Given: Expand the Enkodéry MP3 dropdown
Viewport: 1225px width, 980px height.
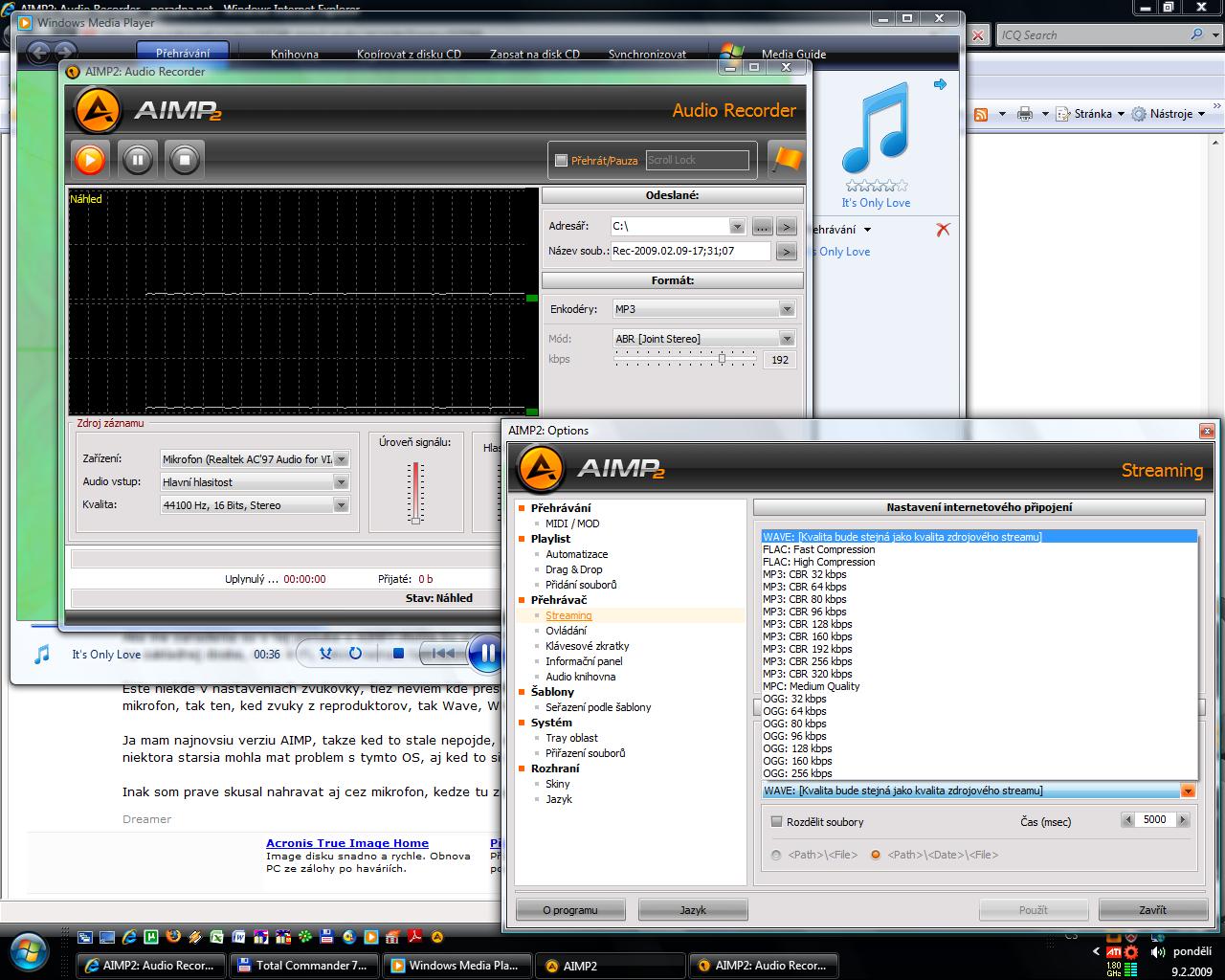Looking at the screenshot, I should [x=786, y=309].
